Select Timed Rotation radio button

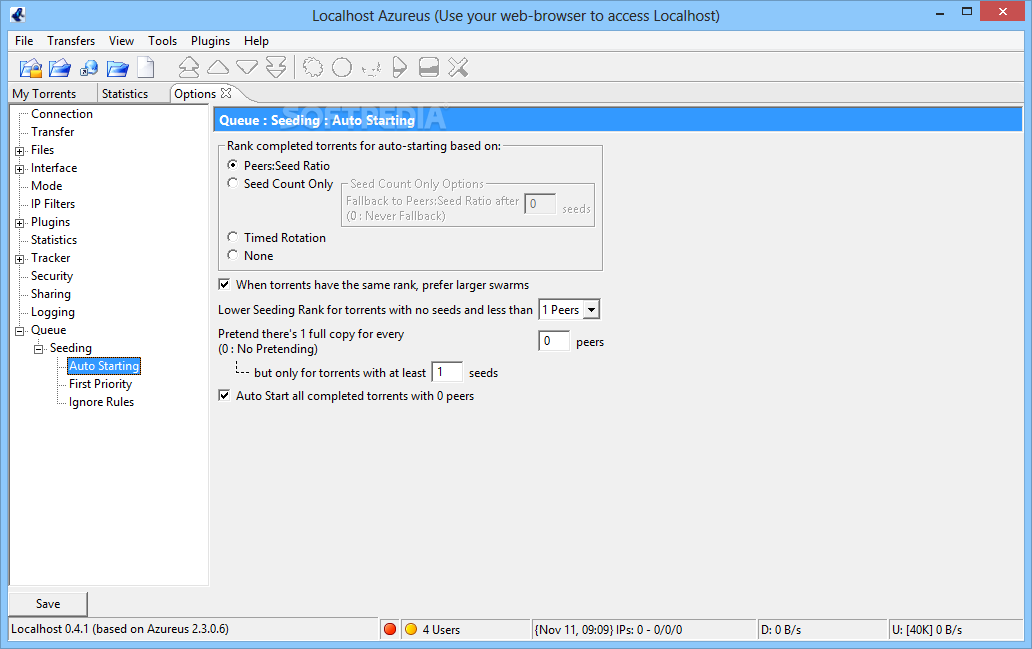pos(232,237)
